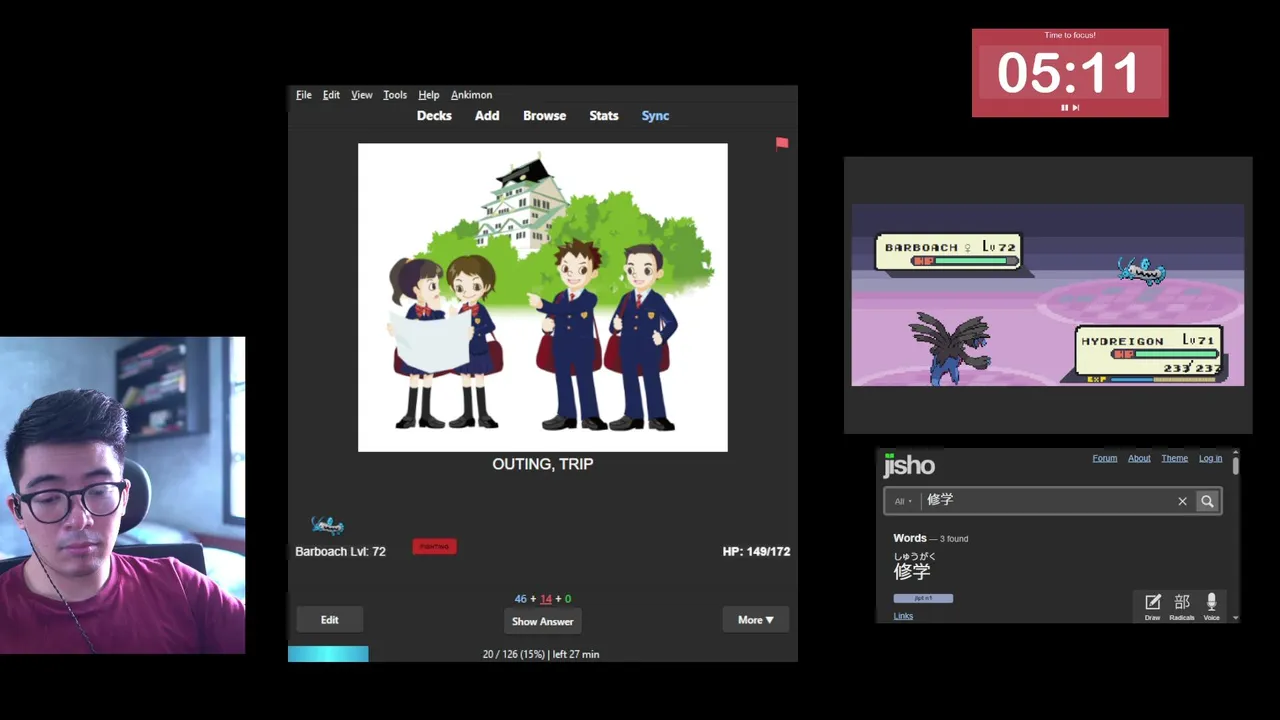Open the Theme link on Jisho

(1174, 458)
